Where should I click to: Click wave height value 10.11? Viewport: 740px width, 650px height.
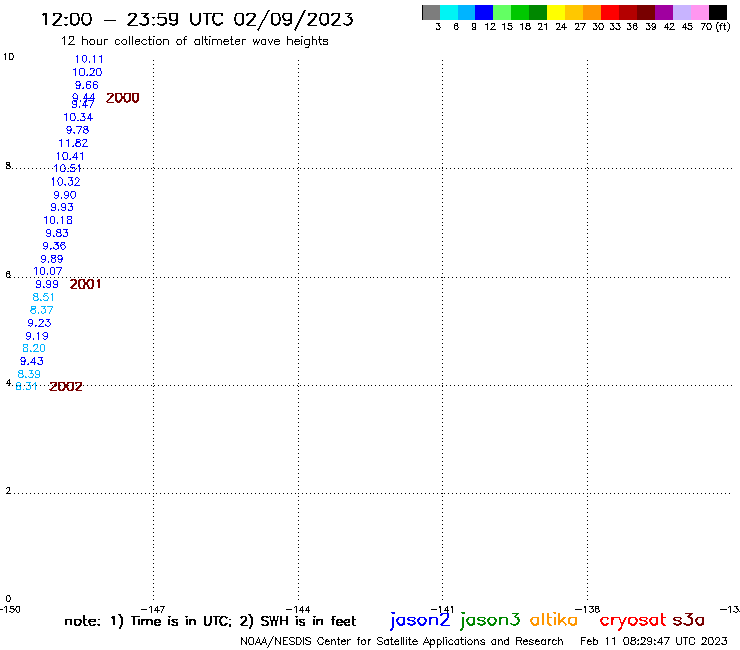89,59
